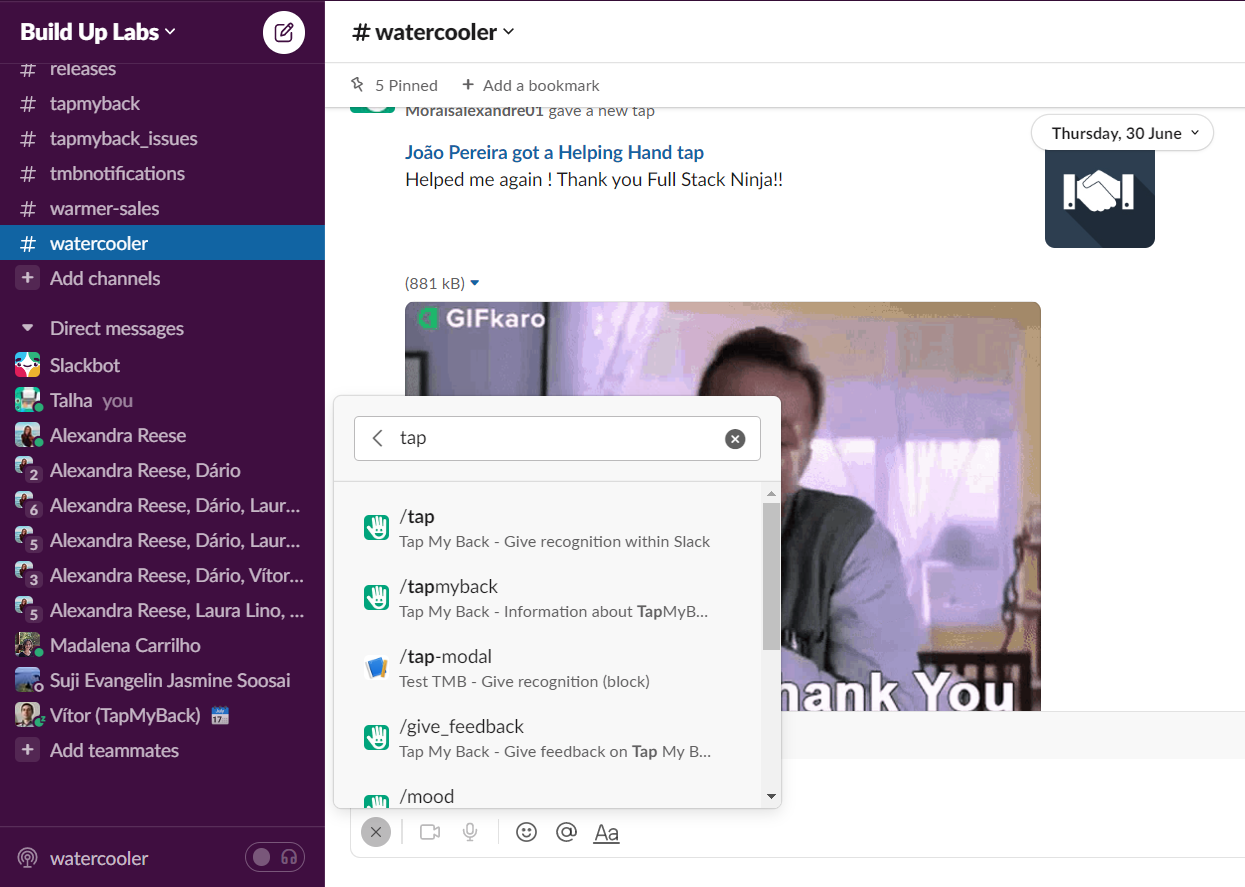
Task: Click the plus icon beside Add teammates
Action: (x=28, y=750)
